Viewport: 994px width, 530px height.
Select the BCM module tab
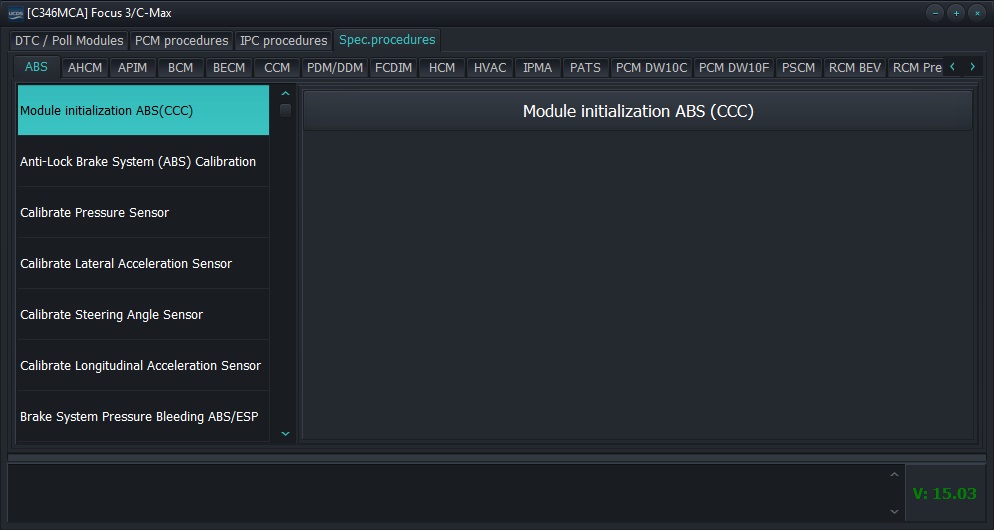pos(181,68)
